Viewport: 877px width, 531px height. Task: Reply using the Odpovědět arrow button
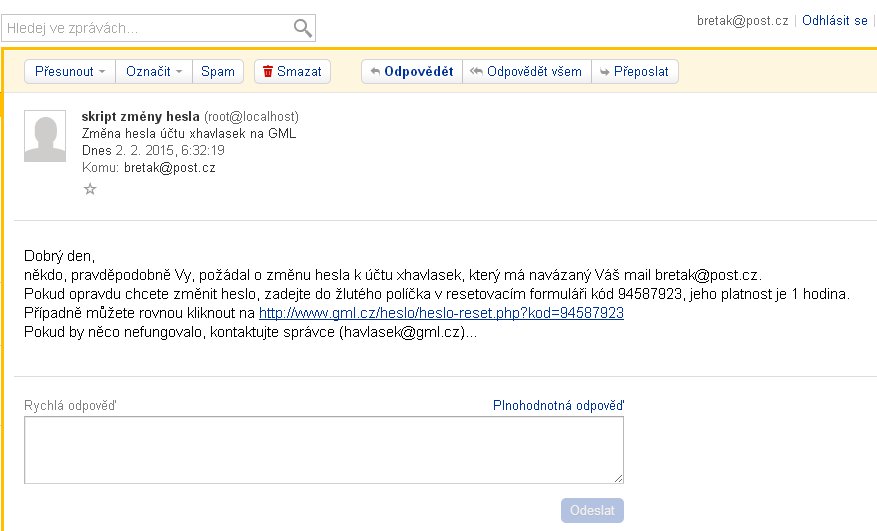coord(411,71)
